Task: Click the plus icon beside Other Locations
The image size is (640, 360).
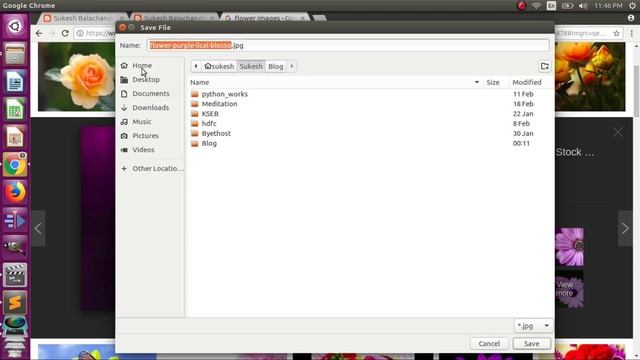Action: pos(124,169)
